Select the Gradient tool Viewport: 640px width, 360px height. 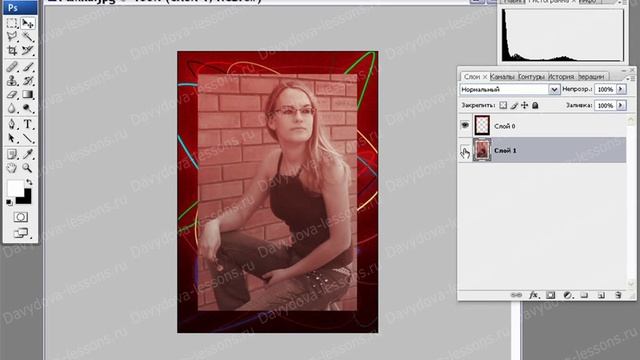pyautogui.click(x=28, y=94)
